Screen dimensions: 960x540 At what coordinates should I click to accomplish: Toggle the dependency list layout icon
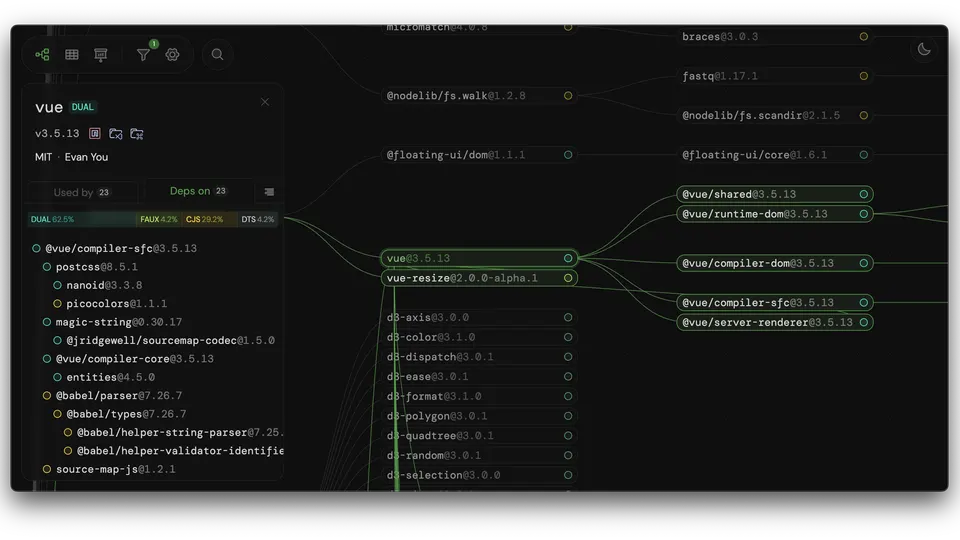click(x=269, y=192)
